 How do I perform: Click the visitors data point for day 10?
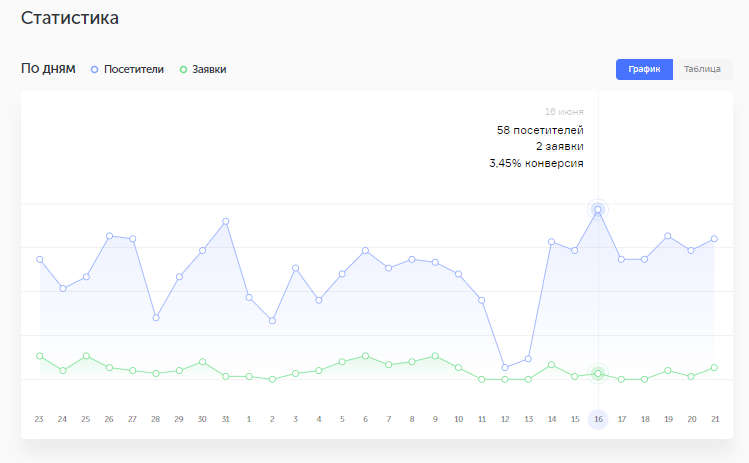458,274
